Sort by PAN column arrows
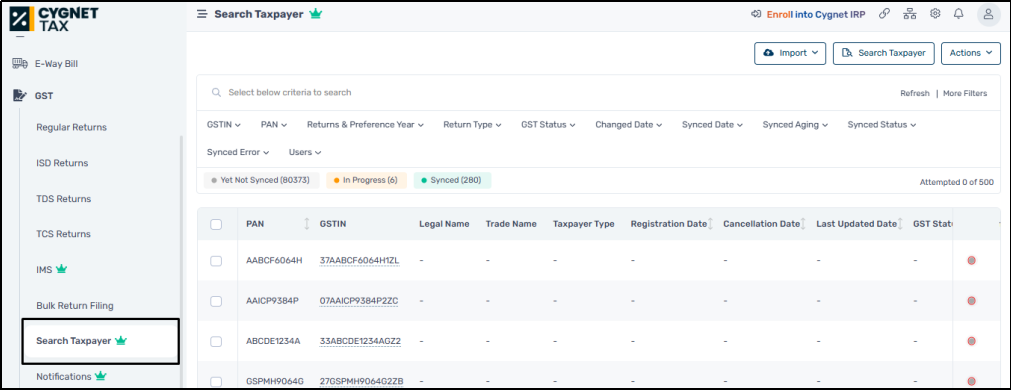1011x390 pixels. click(306, 224)
